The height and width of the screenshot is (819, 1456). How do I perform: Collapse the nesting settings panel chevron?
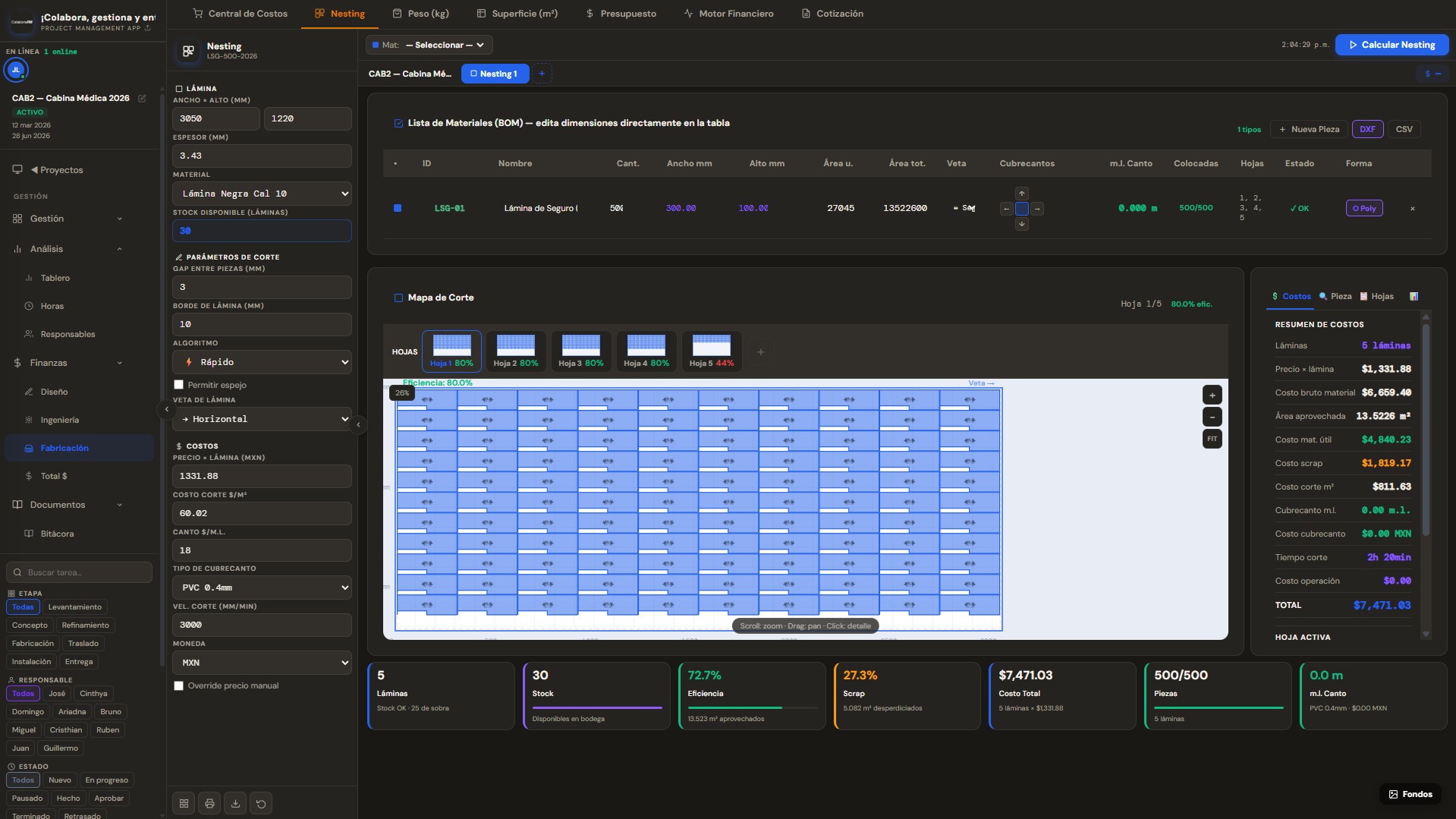(x=358, y=424)
